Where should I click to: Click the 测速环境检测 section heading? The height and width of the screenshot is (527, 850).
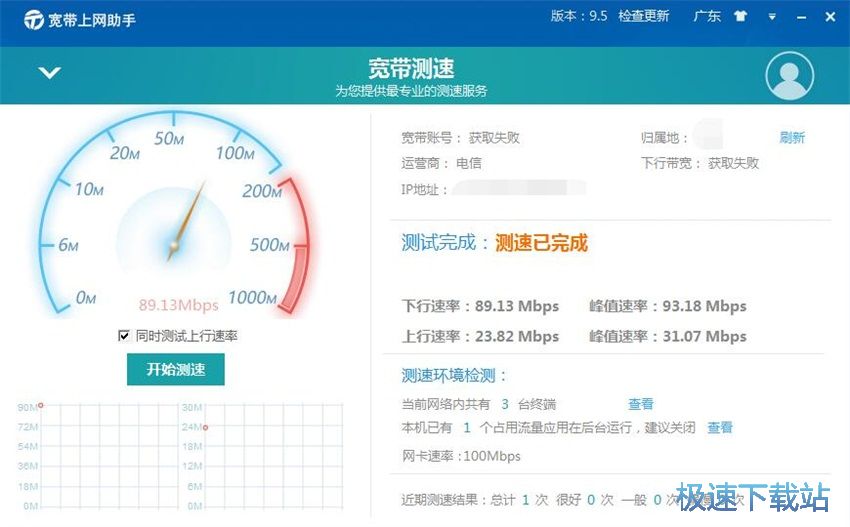[453, 376]
